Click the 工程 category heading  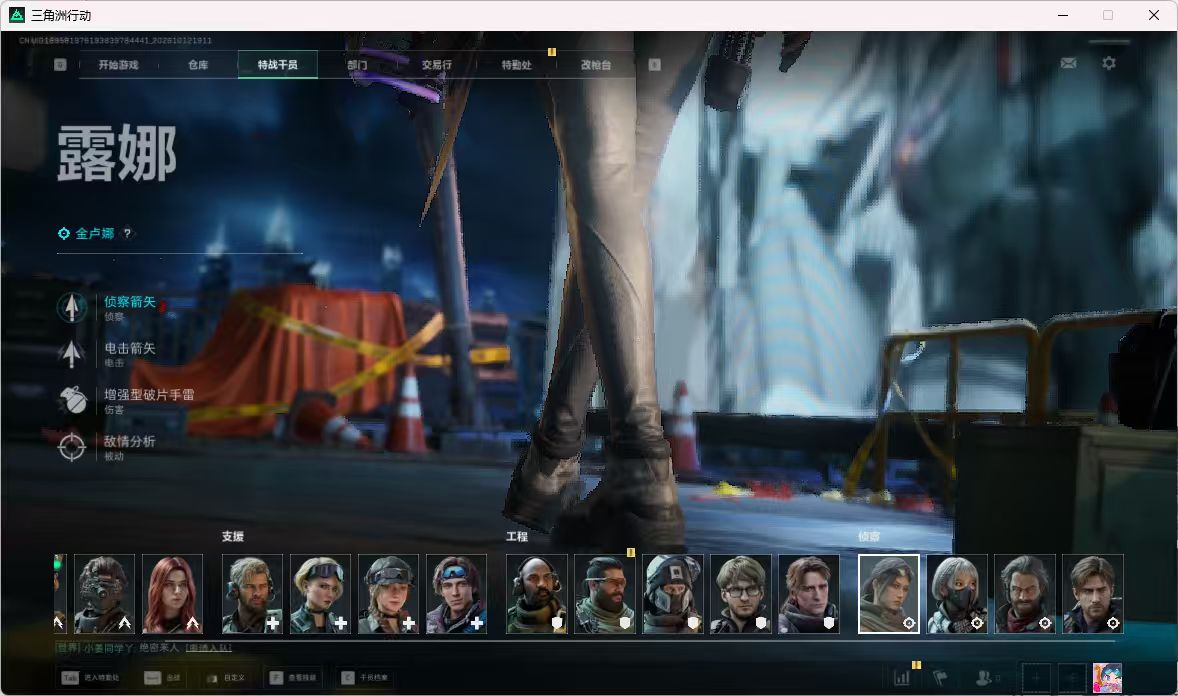(517, 536)
